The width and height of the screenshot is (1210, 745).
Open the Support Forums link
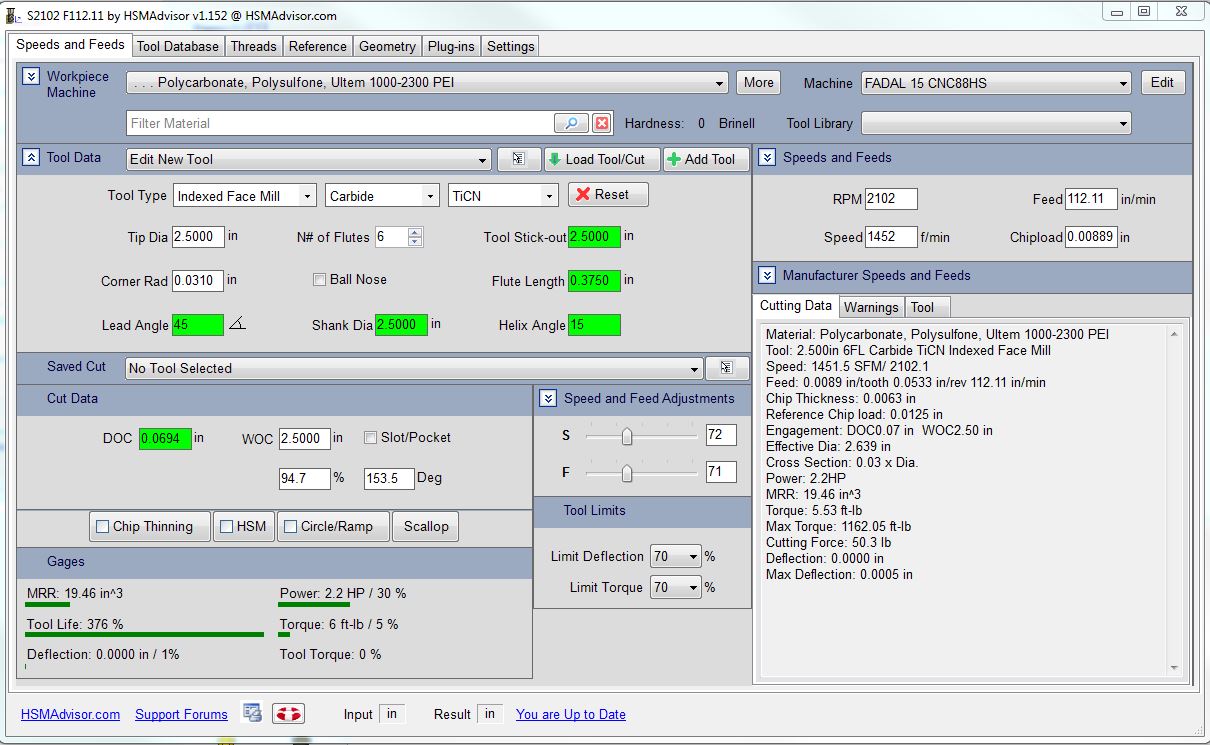pyautogui.click(x=181, y=714)
